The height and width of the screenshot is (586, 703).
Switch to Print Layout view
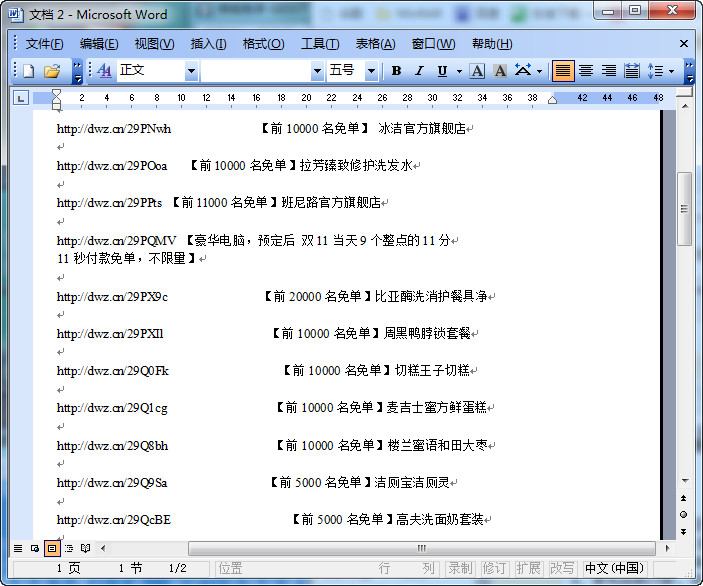coord(52,548)
